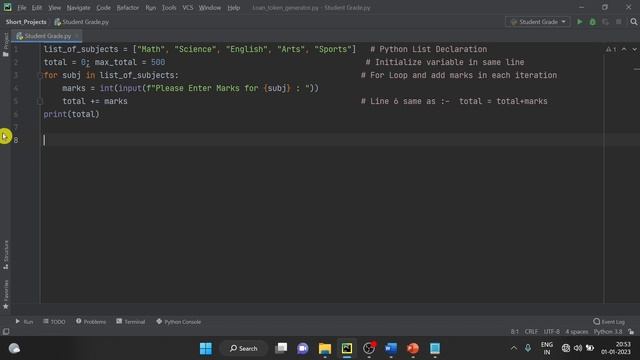Screen dimensions: 640x360
Task: Open Teams Chat from the taskbar
Action: point(303,348)
